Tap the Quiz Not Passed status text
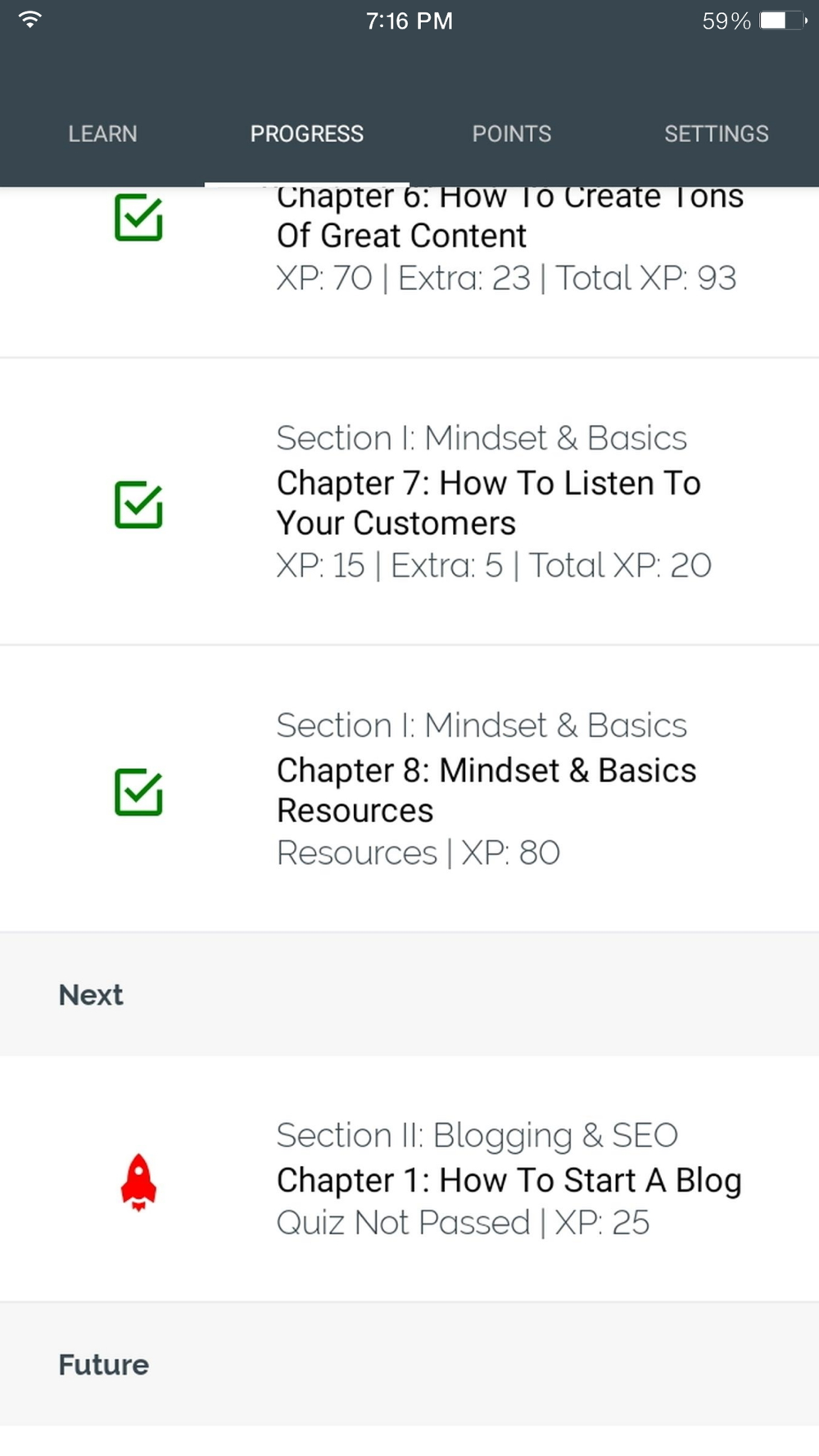 (x=404, y=1223)
